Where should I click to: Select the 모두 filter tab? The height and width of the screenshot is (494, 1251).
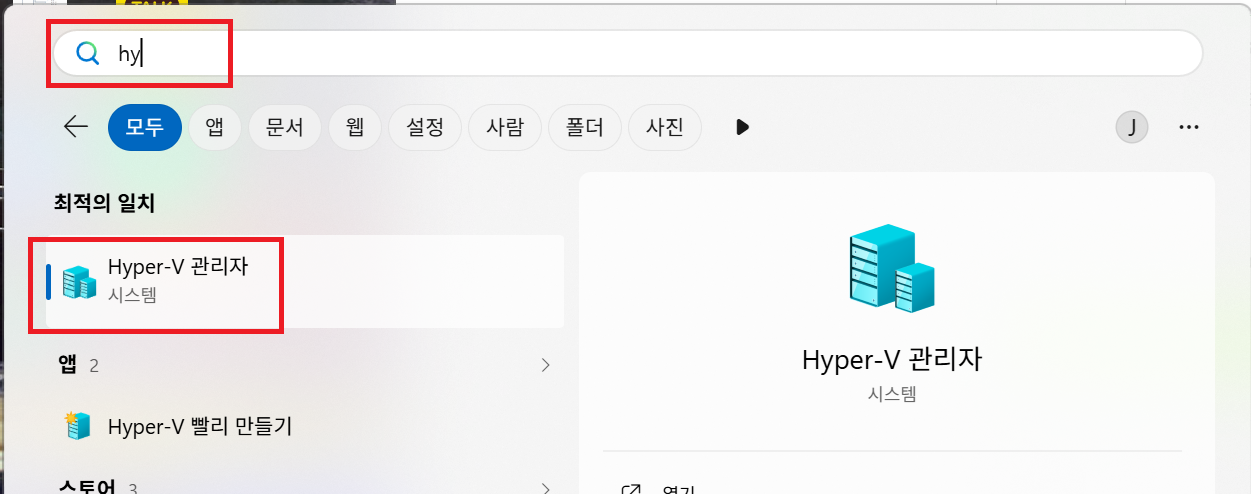pyautogui.click(x=145, y=127)
